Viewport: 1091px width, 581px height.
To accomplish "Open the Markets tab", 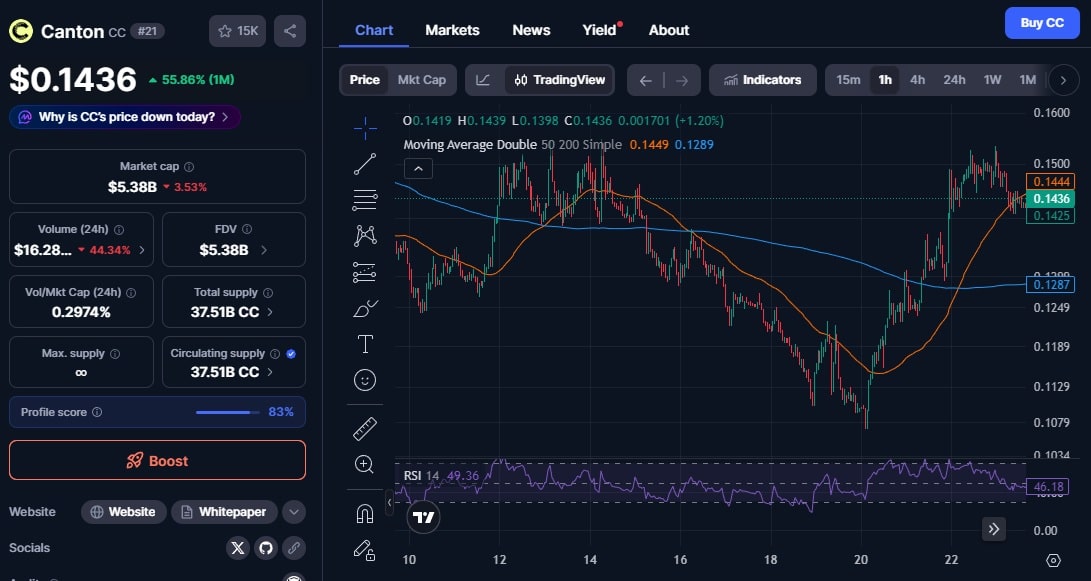I will (x=452, y=30).
